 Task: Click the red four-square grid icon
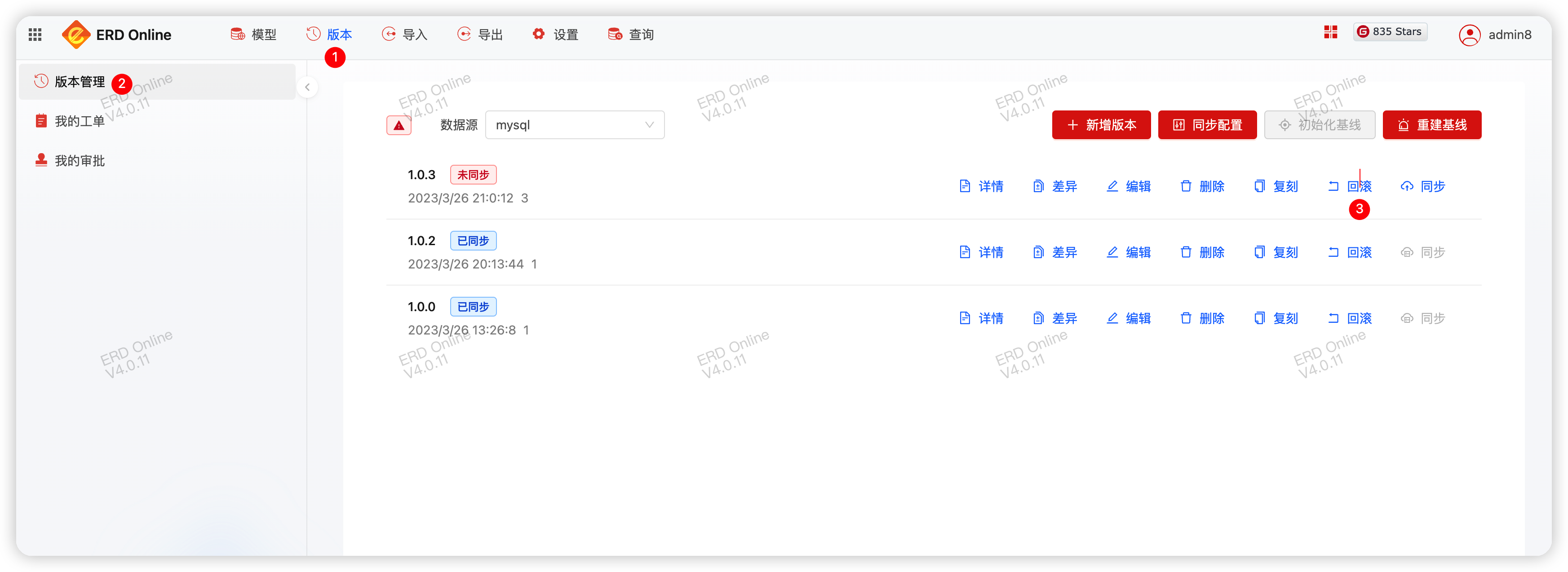(1331, 32)
